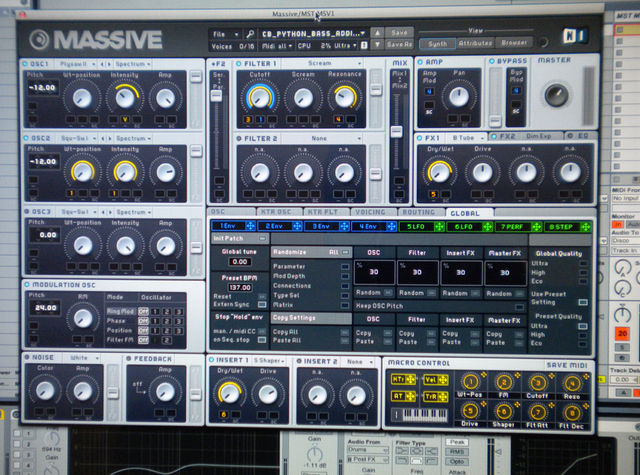Click the Save button
This screenshot has width=640, height=475.
[399, 33]
